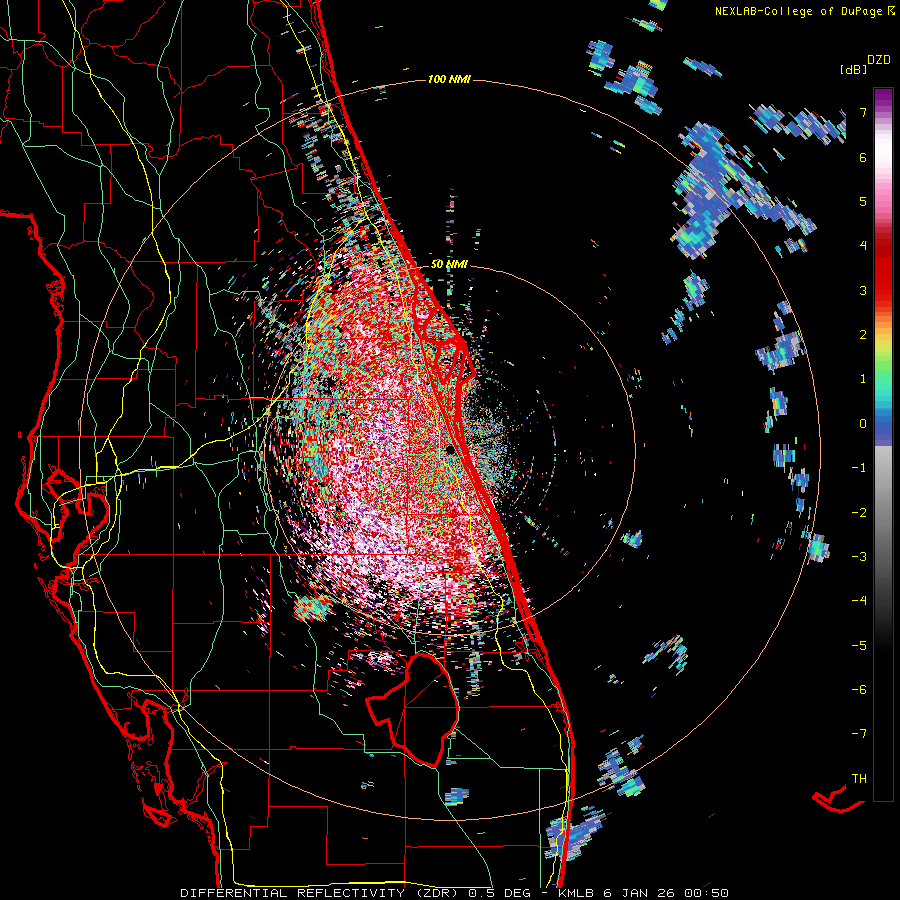The image size is (900, 900).
Task: Click the 100 NMI range ring label
Action: coord(449,79)
